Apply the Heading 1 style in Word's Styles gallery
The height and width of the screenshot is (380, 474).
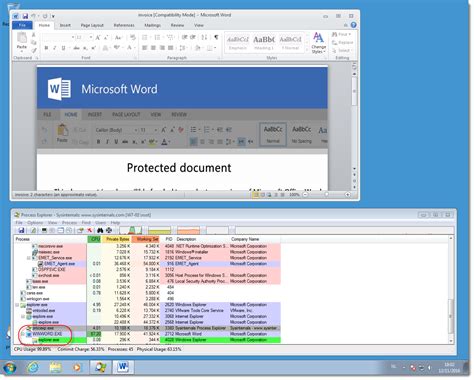coord(264,42)
